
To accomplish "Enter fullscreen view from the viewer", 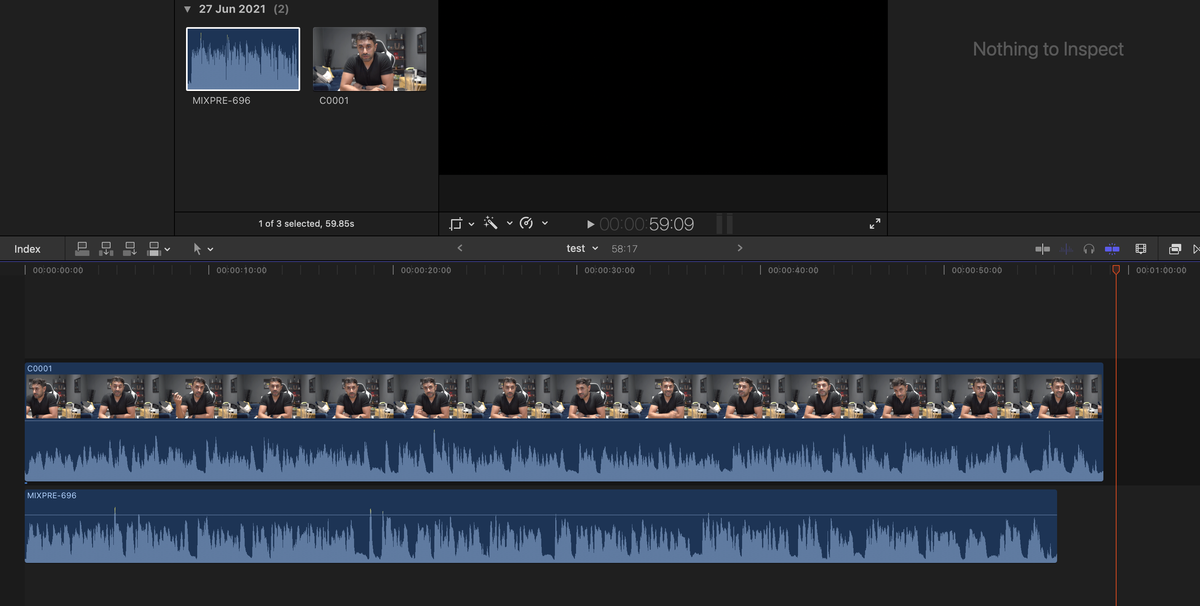I will (x=875, y=223).
